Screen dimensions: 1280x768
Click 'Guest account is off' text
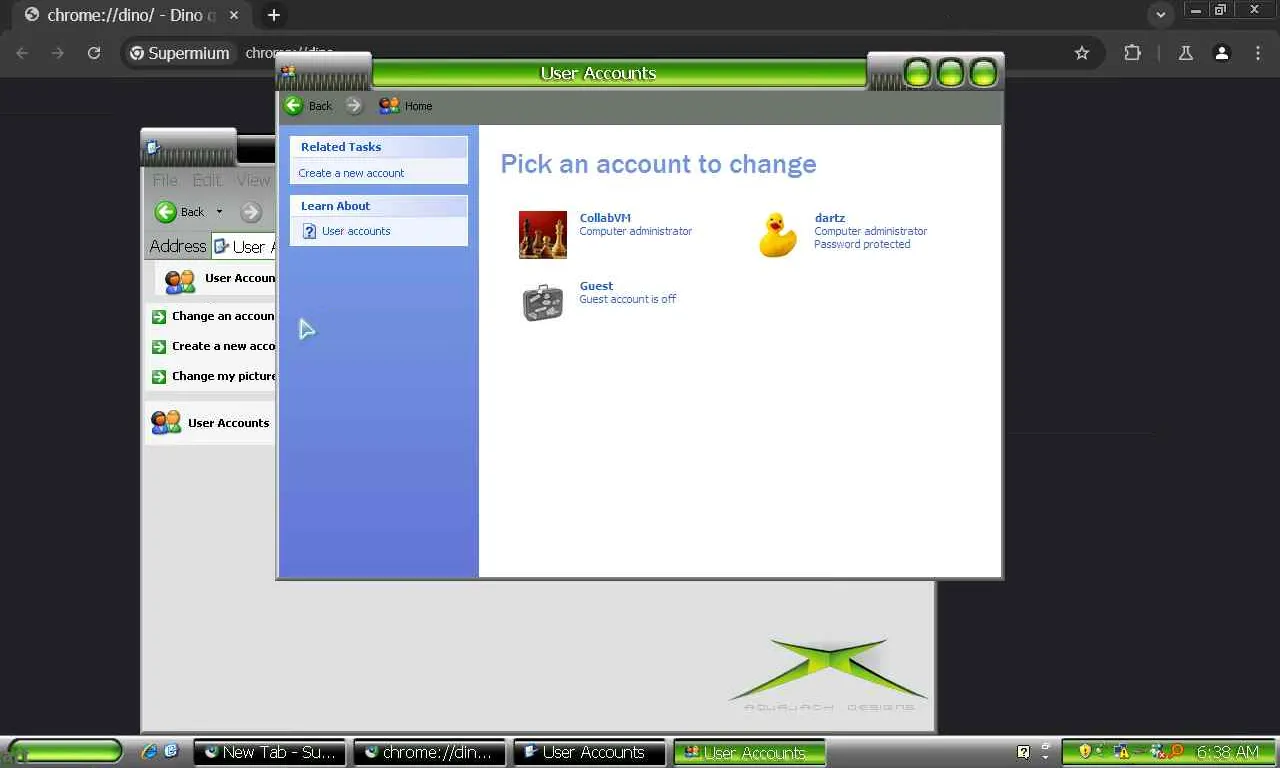point(628,299)
